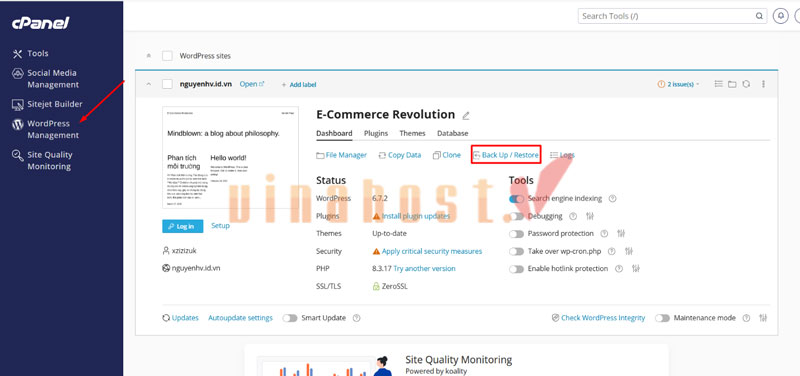Click the xzizizuk username text

tap(184, 251)
